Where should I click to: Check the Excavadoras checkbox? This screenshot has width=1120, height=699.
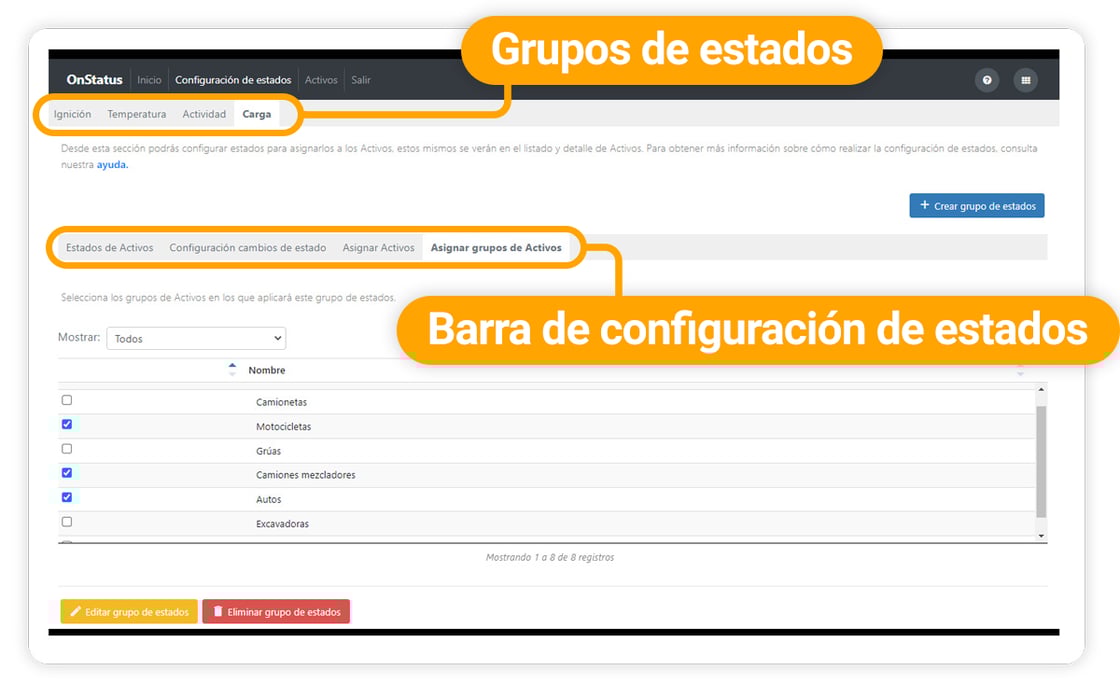coord(66,522)
